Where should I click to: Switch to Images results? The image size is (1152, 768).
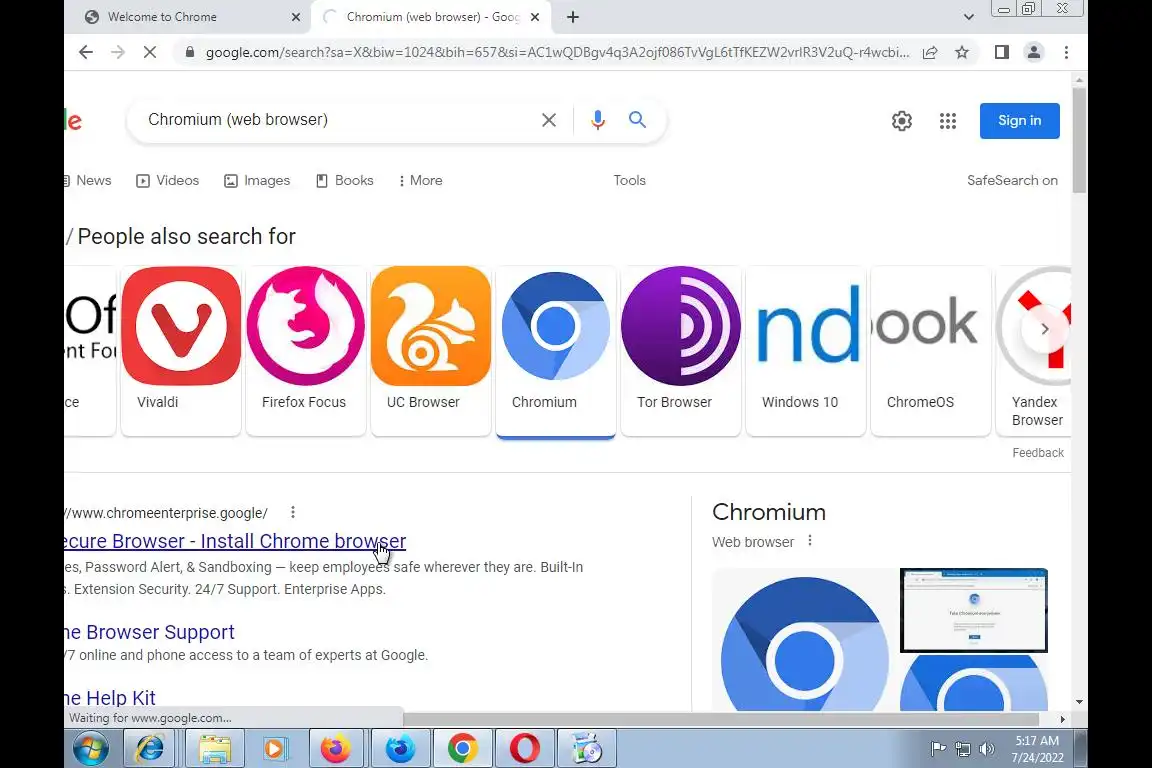pos(256,180)
